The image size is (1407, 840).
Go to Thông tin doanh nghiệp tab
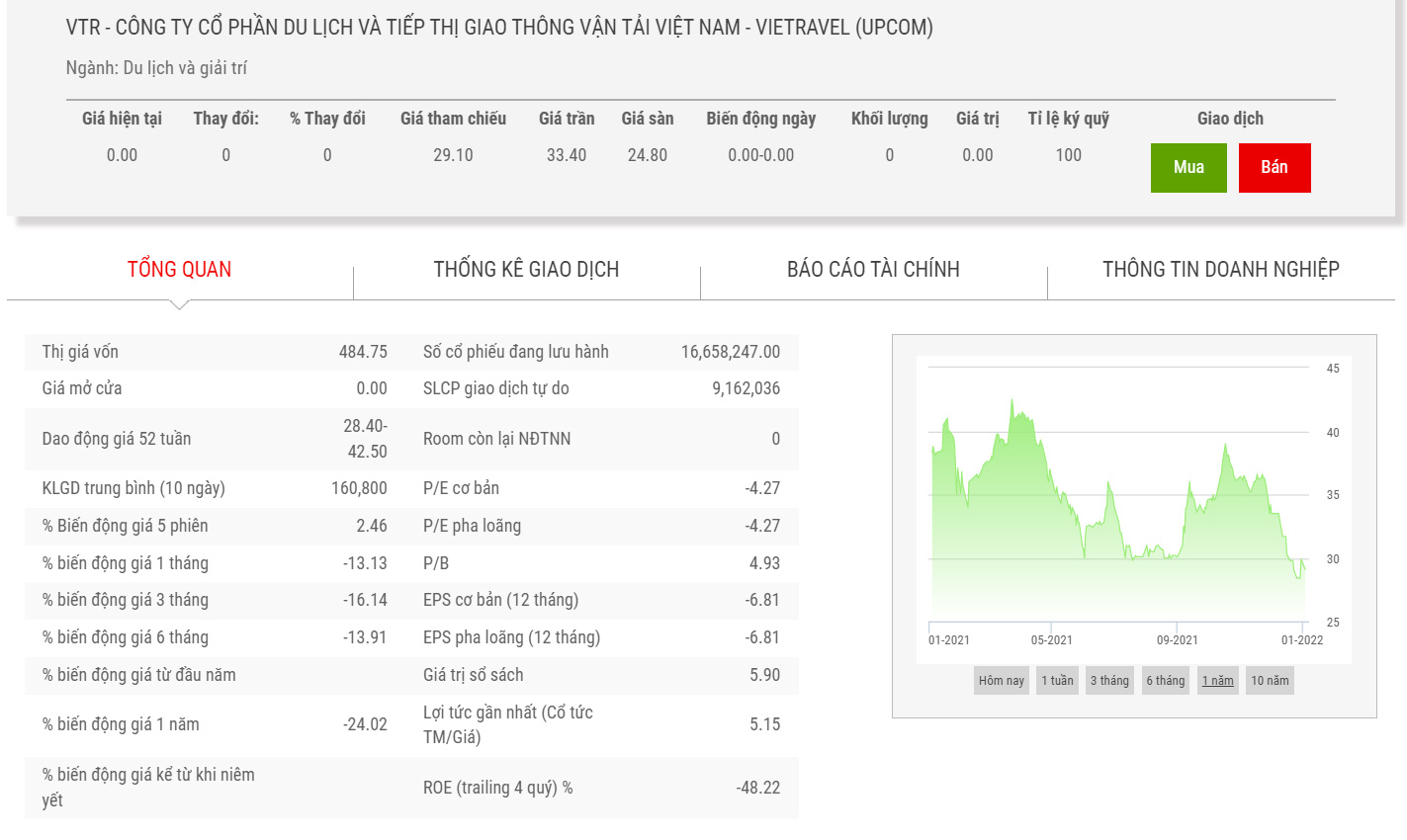(x=1220, y=269)
